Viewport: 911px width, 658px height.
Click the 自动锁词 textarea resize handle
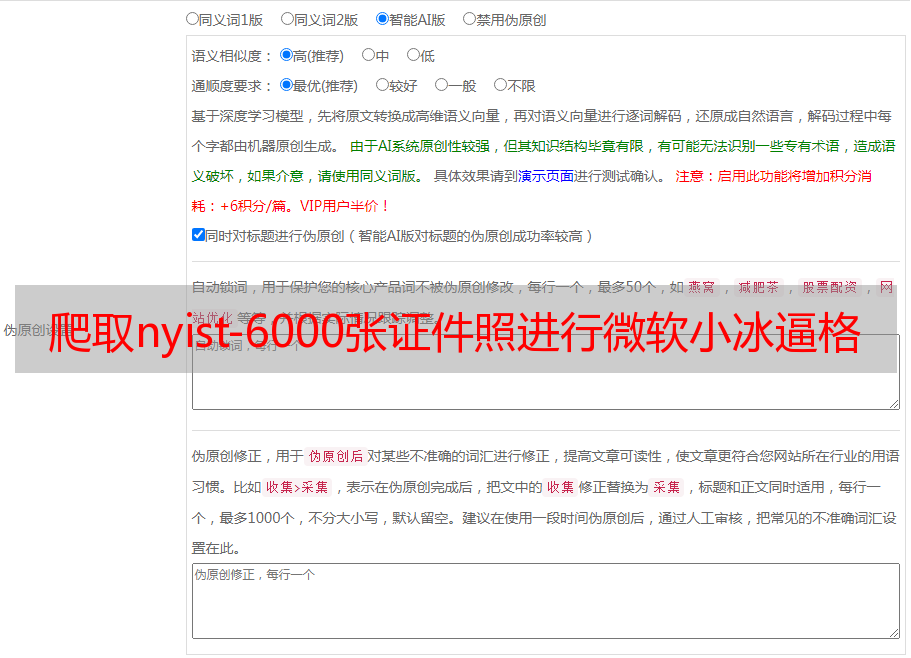pyautogui.click(x=893, y=403)
